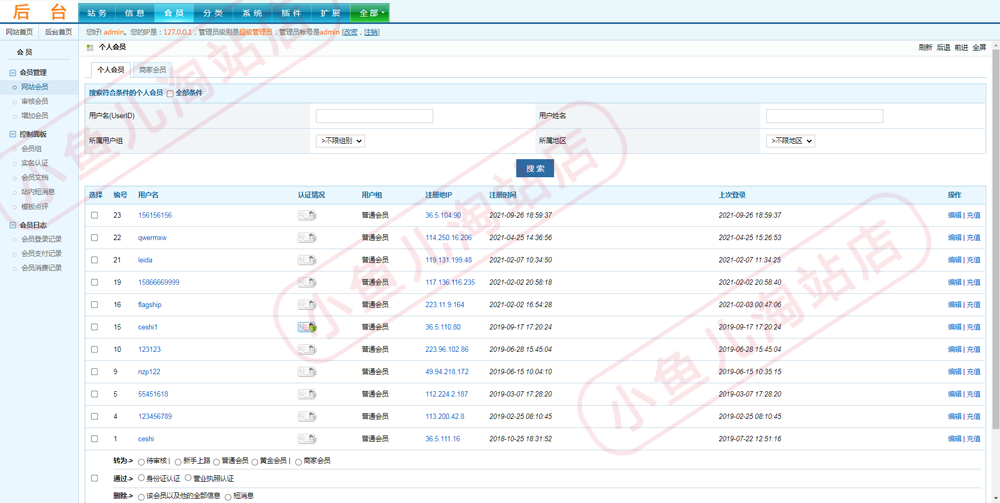Select checkbox for user 156156156
Image resolution: width=1000 pixels, height=503 pixels.
94,215
